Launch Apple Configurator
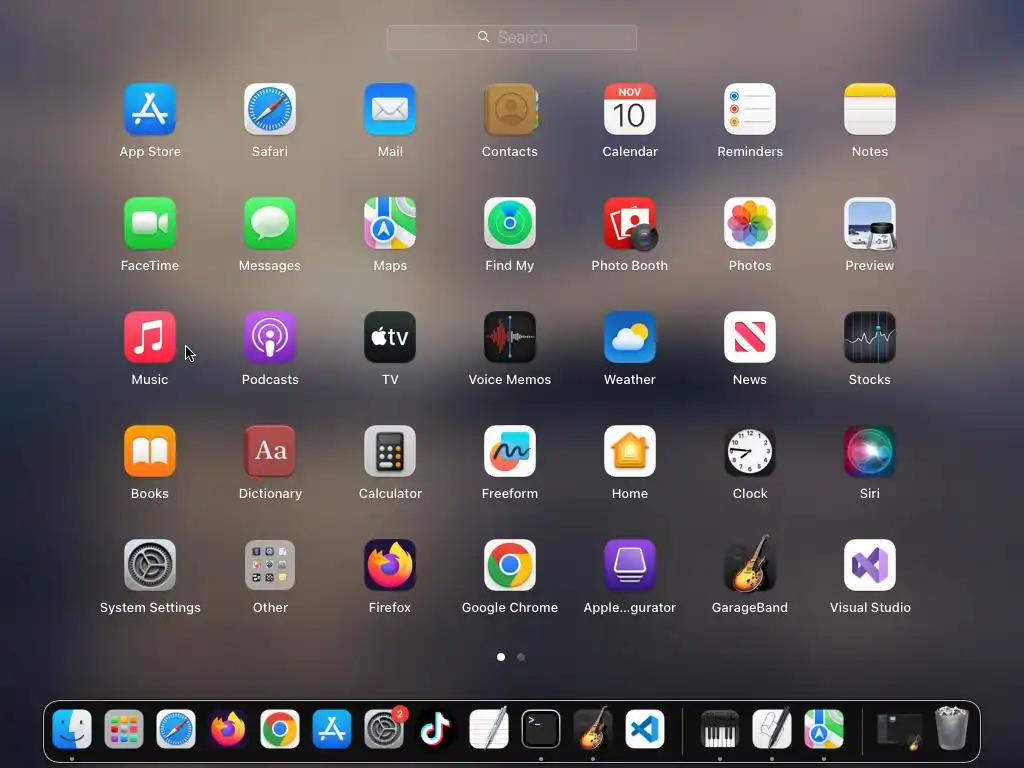The width and height of the screenshot is (1024, 768). [630, 565]
